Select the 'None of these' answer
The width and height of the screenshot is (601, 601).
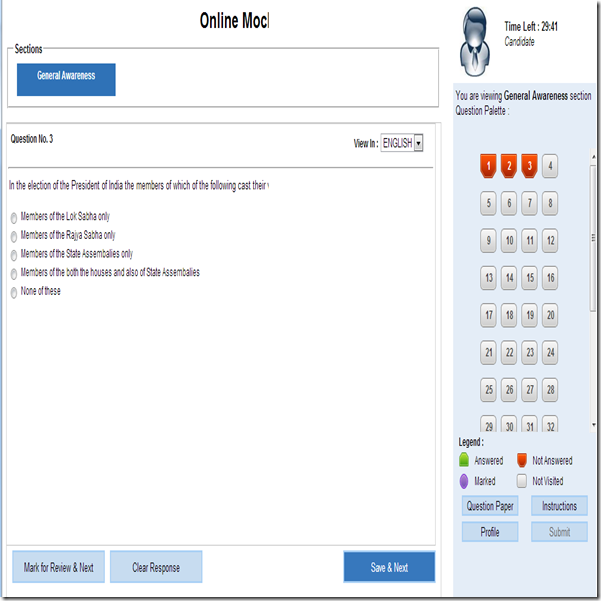click(14, 292)
